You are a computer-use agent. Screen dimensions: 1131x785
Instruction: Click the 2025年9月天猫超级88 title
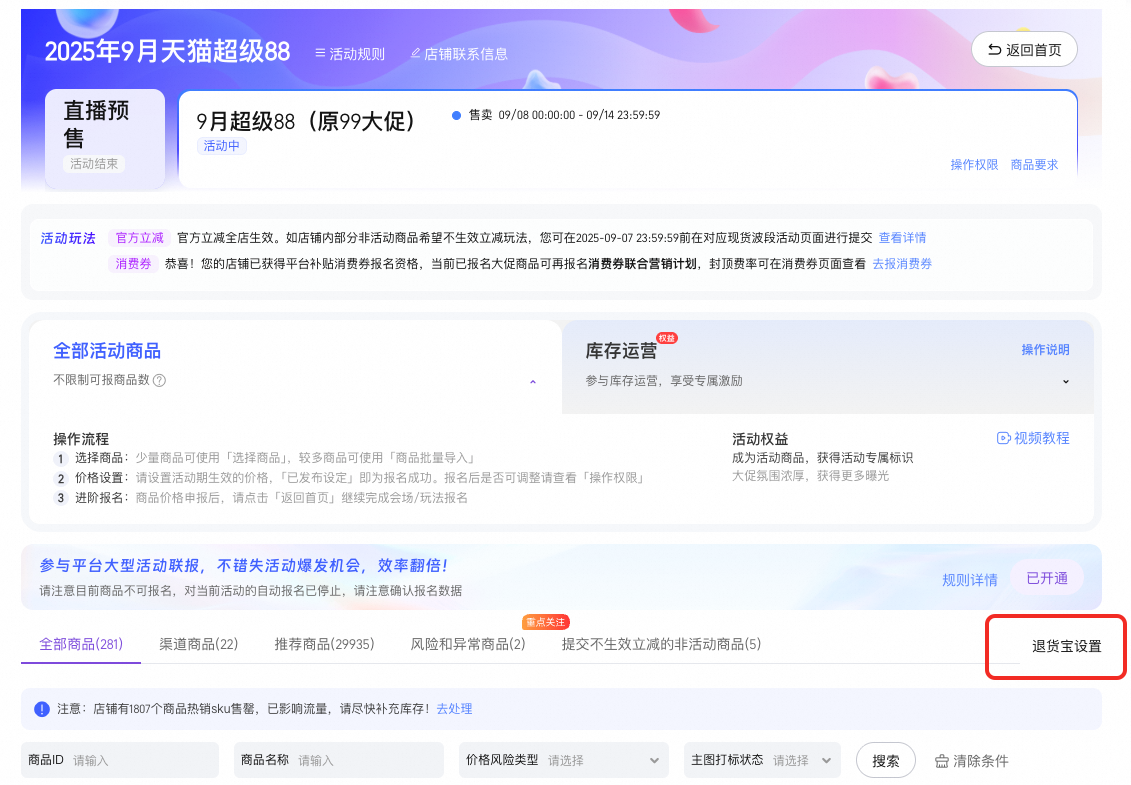coord(167,51)
